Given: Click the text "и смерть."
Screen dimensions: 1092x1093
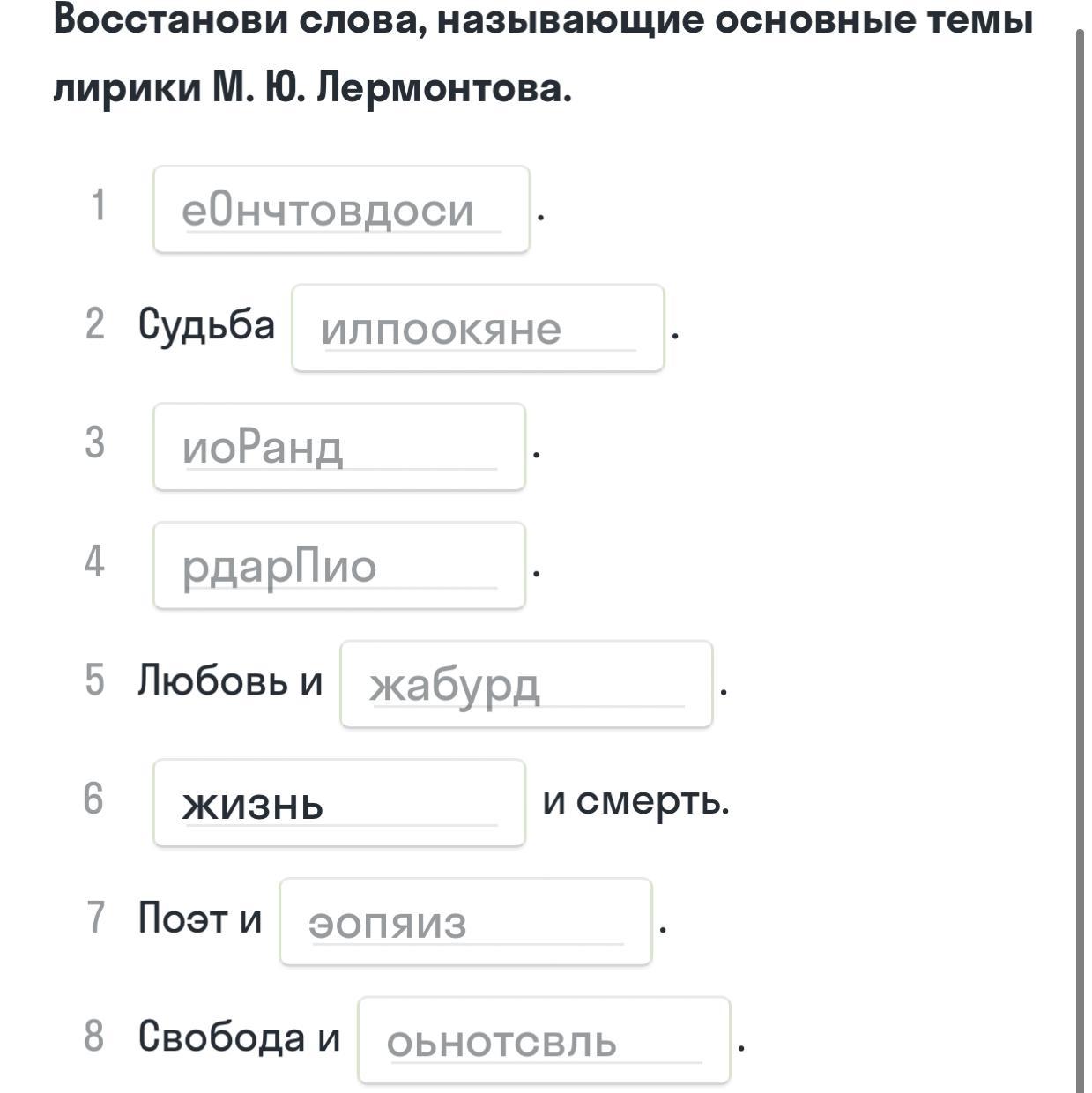Looking at the screenshot, I should (x=636, y=801).
